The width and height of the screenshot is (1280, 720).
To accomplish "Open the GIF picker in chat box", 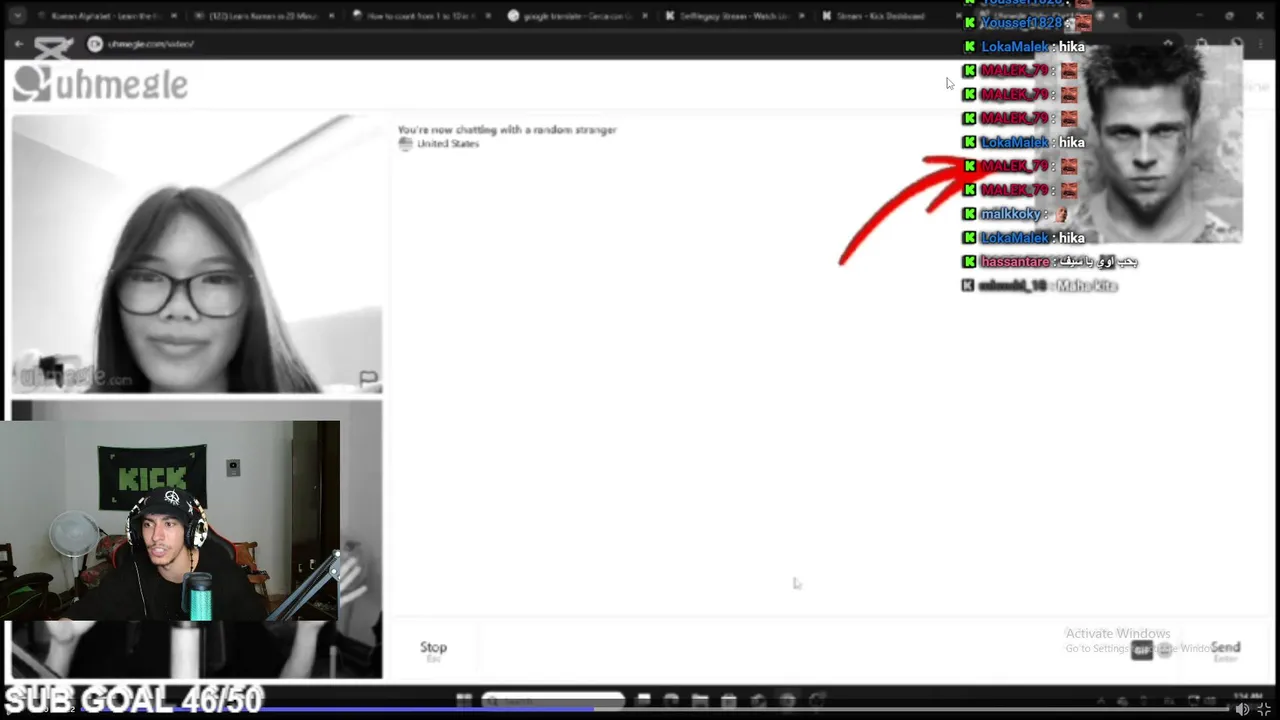I will [1142, 650].
